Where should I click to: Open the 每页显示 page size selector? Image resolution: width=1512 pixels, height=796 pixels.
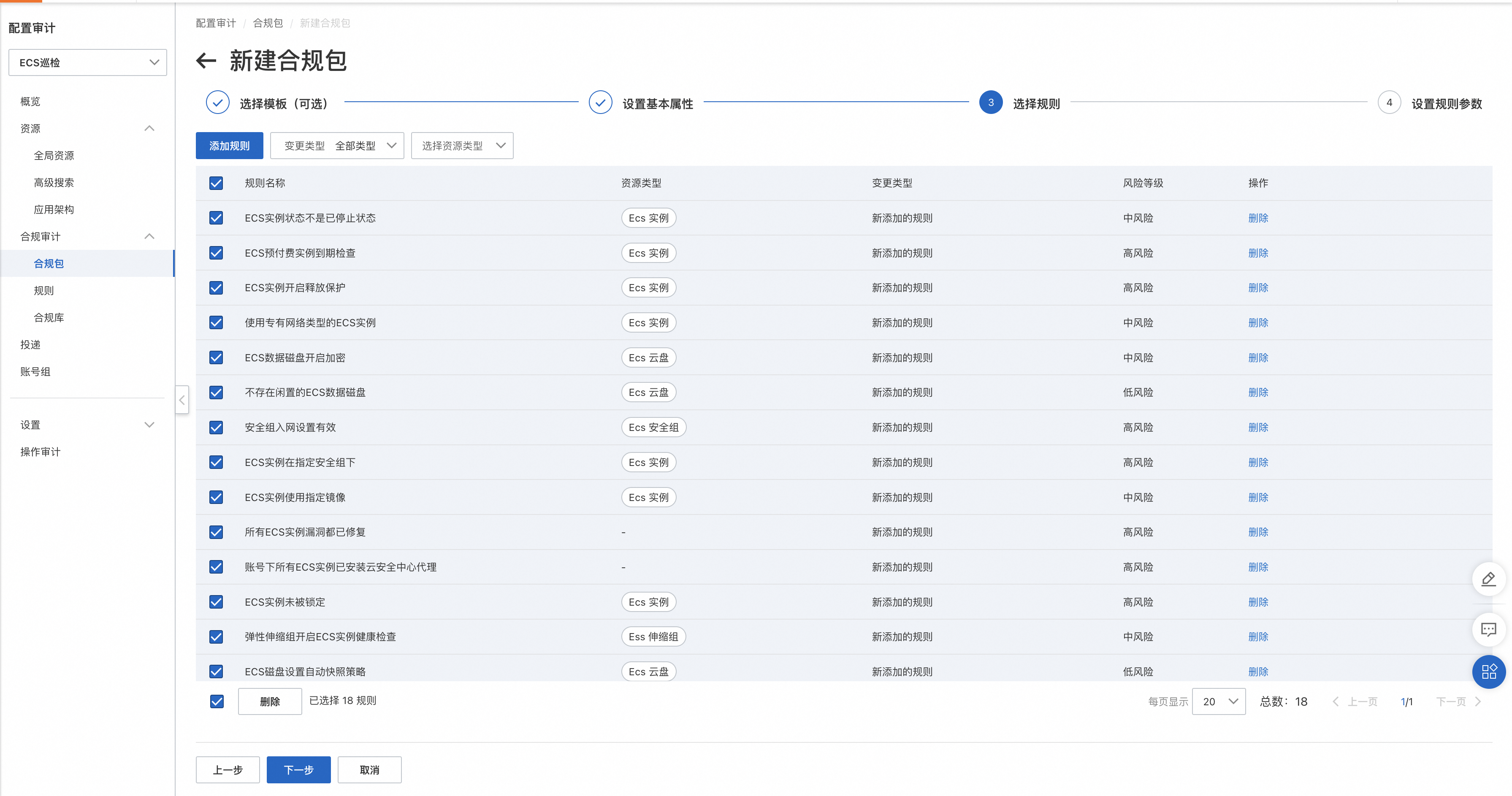(1219, 701)
